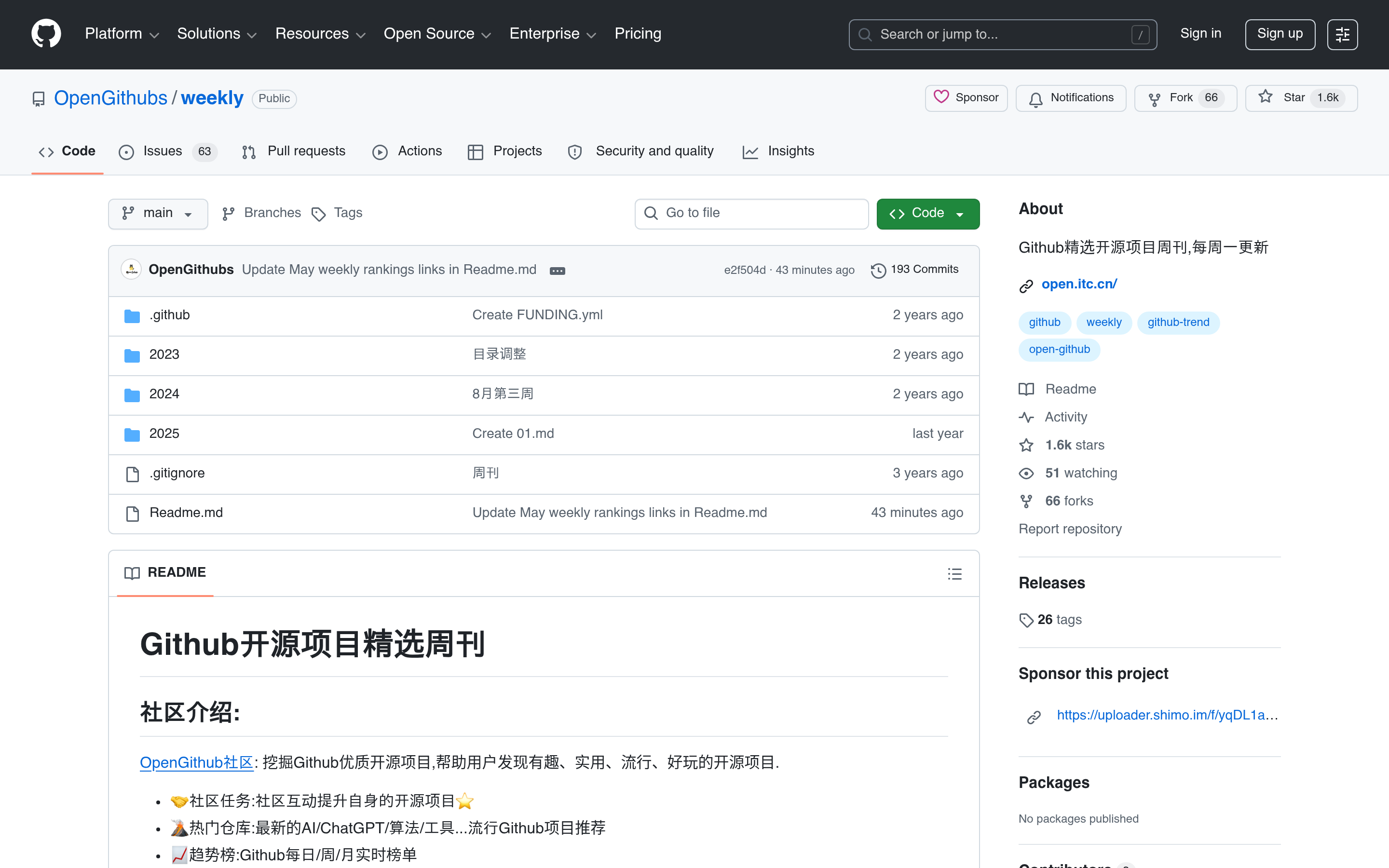The image size is (1389, 868).
Task: Click the OpenGithub社区 link in README
Action: (x=197, y=762)
